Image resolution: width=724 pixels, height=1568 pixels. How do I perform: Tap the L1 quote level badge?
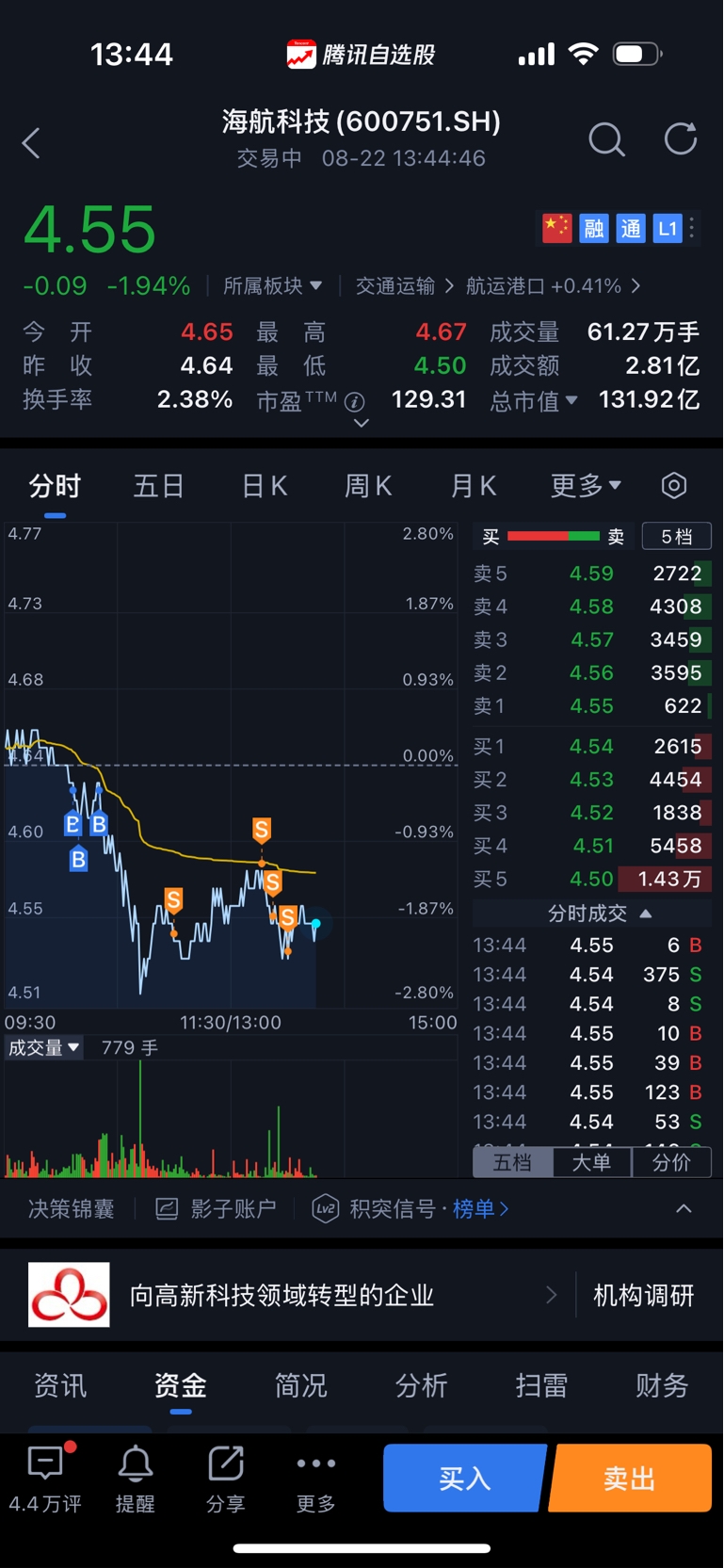(668, 228)
